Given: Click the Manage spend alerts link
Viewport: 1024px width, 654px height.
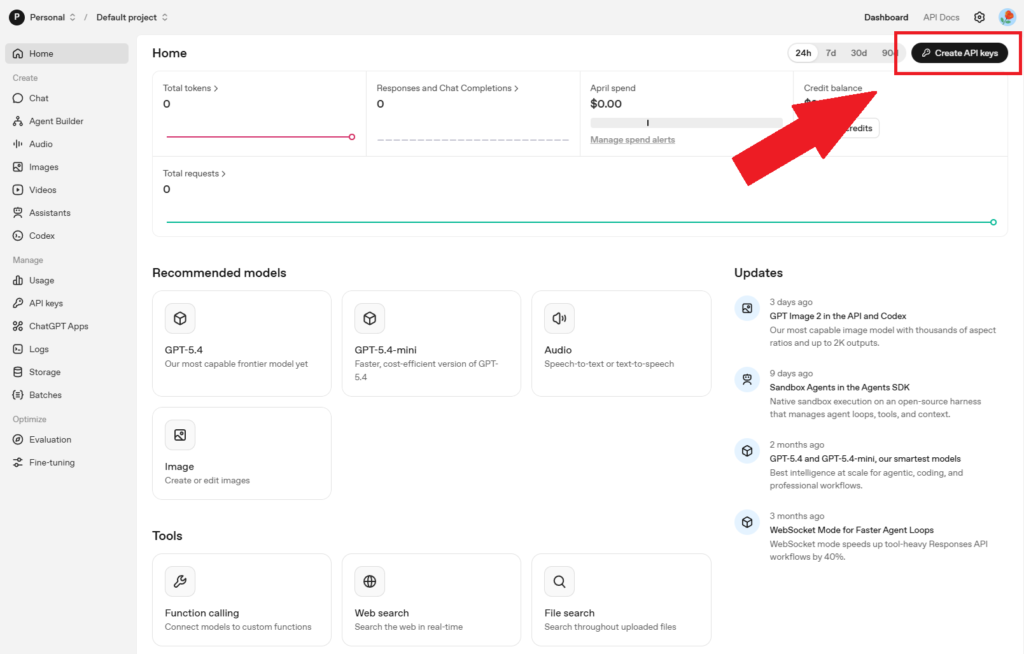Looking at the screenshot, I should (x=632, y=140).
